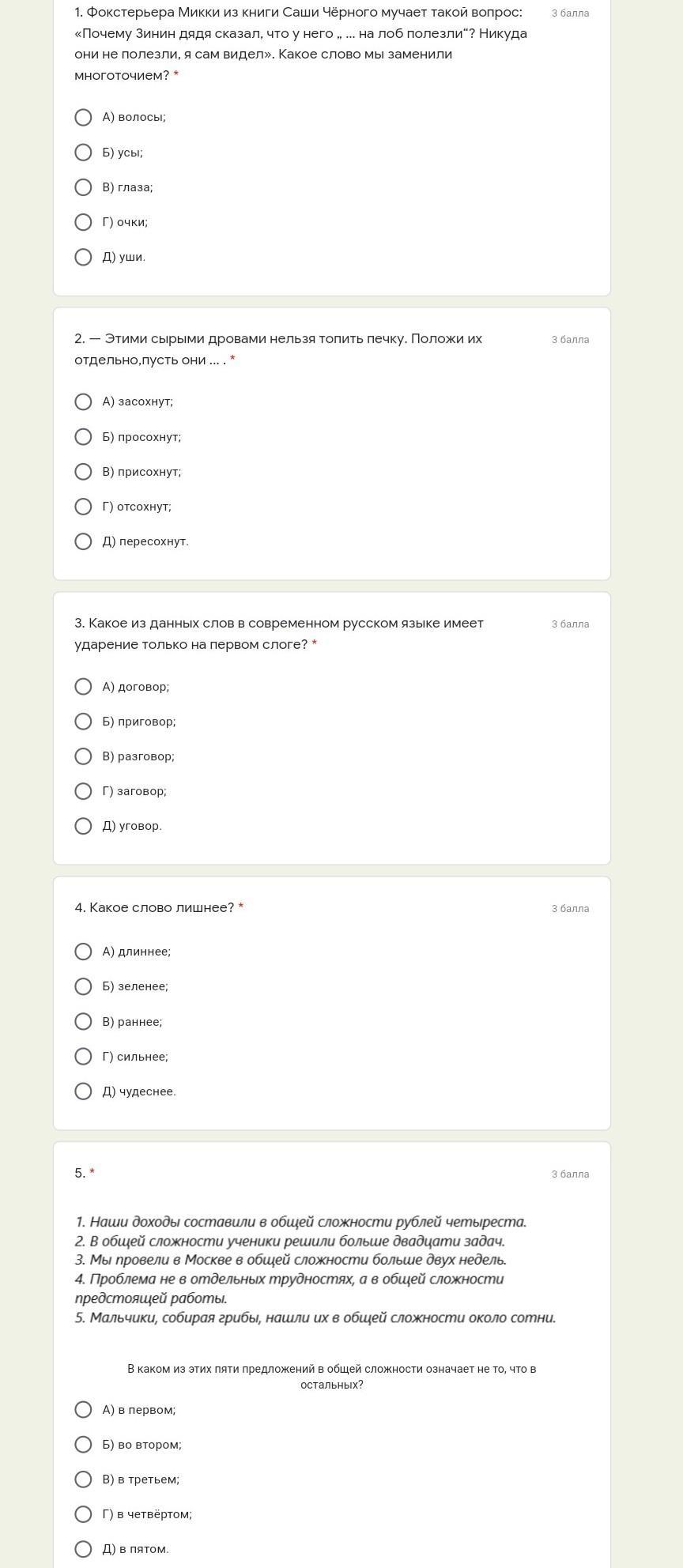Select «Г) в четвёртом» for question 5

[x=83, y=1514]
